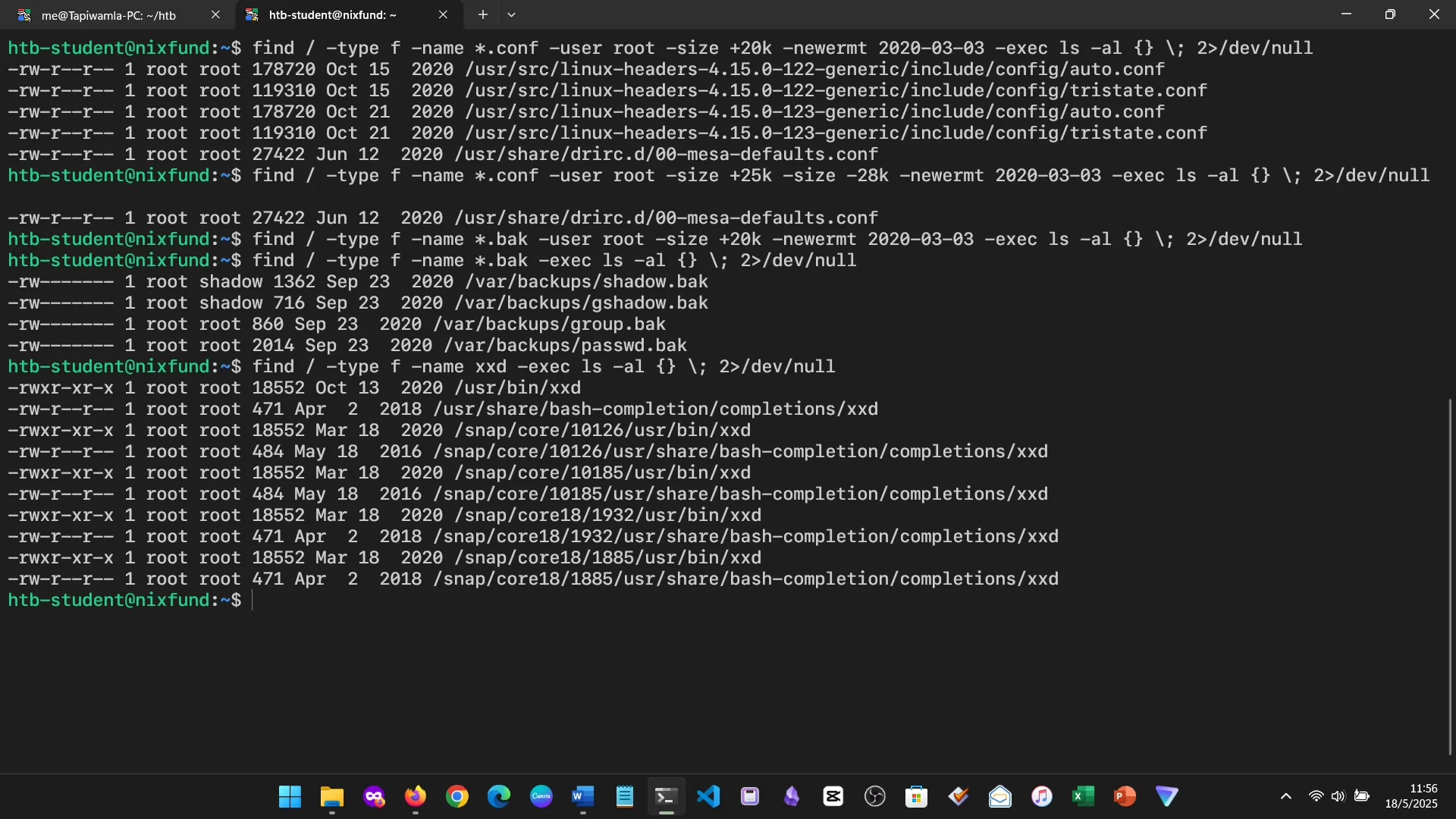
Task: Open Microsoft Word from taskbar
Action: (582, 796)
